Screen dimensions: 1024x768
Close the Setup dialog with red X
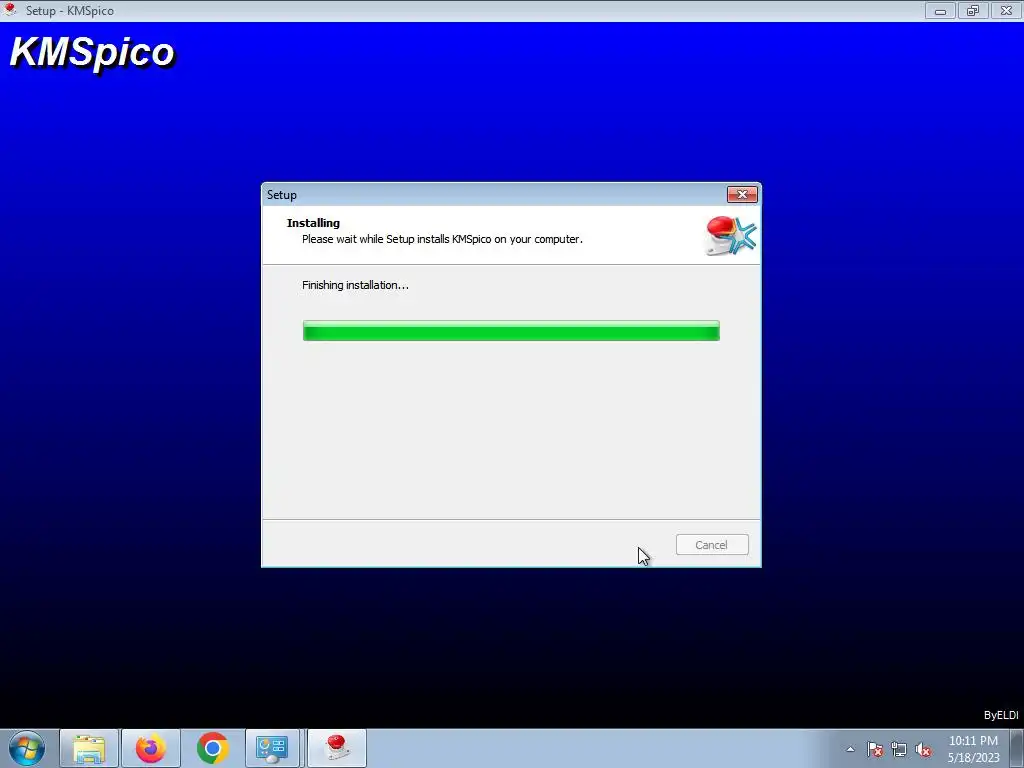[742, 195]
